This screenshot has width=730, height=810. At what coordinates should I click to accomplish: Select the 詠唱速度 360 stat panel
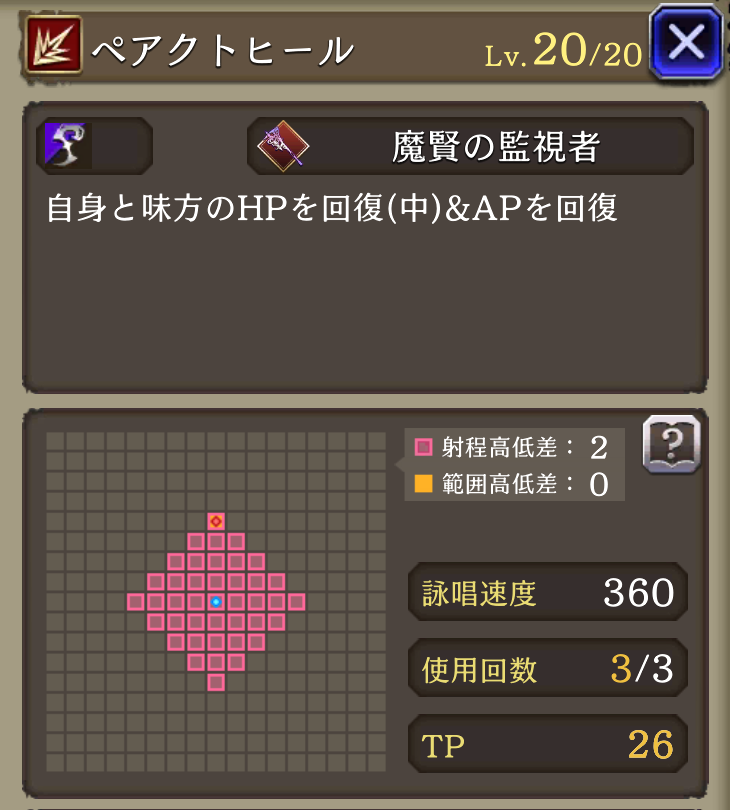pos(548,592)
